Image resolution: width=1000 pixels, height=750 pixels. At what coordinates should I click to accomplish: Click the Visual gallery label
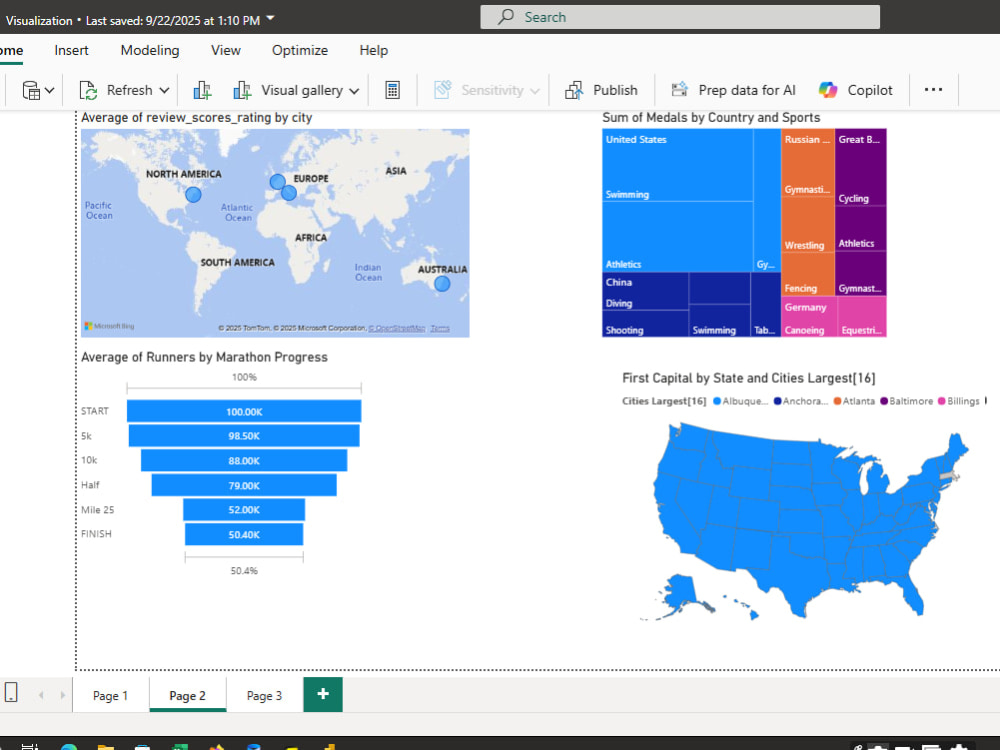click(302, 91)
